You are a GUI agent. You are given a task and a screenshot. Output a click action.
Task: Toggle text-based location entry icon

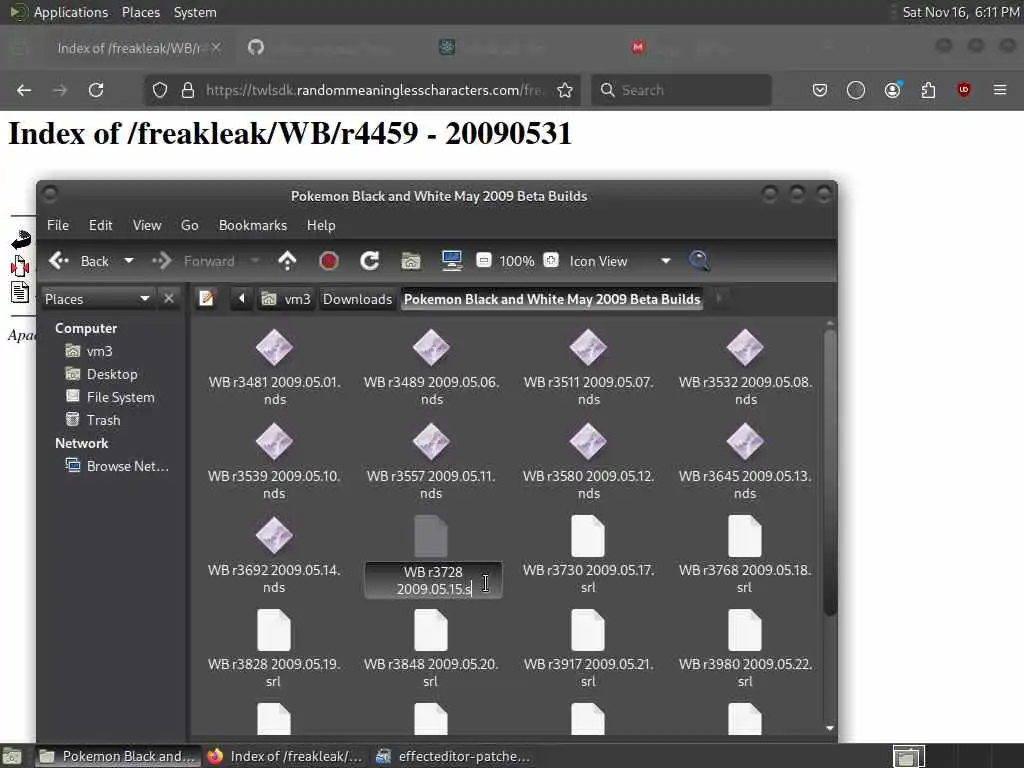click(x=207, y=299)
